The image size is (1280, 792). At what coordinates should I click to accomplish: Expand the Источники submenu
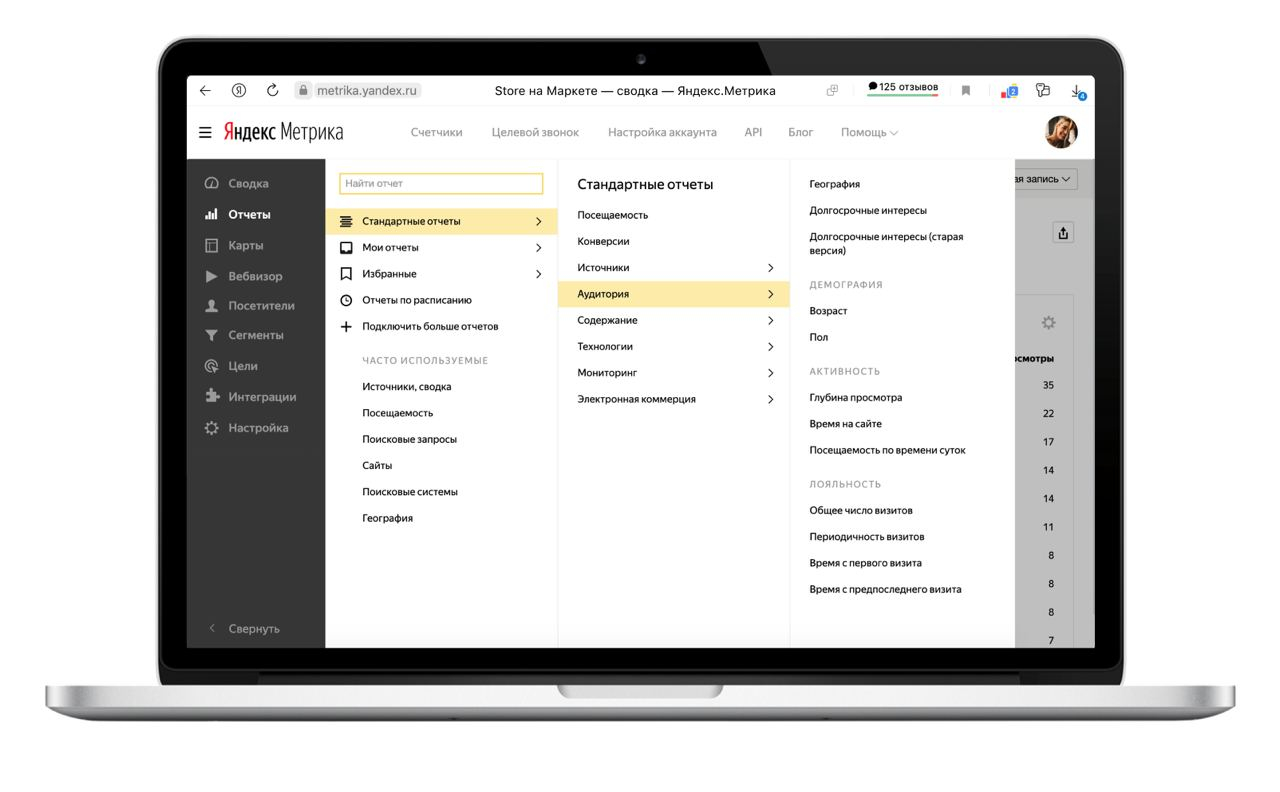pyautogui.click(x=674, y=268)
